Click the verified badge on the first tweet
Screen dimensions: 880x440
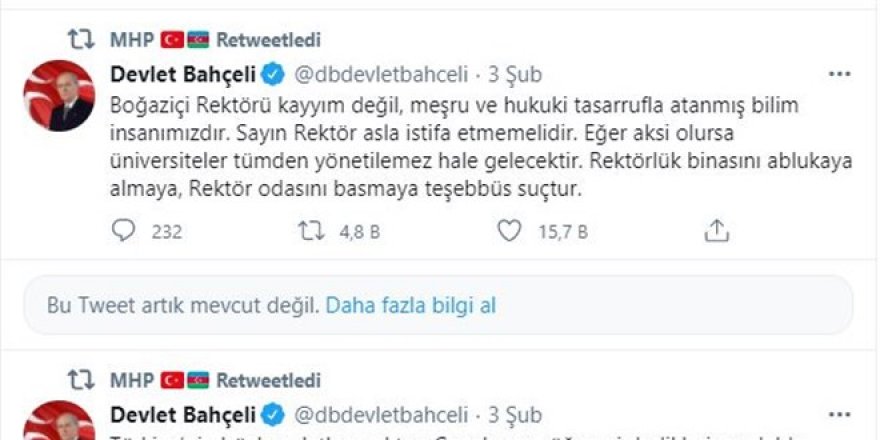[x=272, y=75]
